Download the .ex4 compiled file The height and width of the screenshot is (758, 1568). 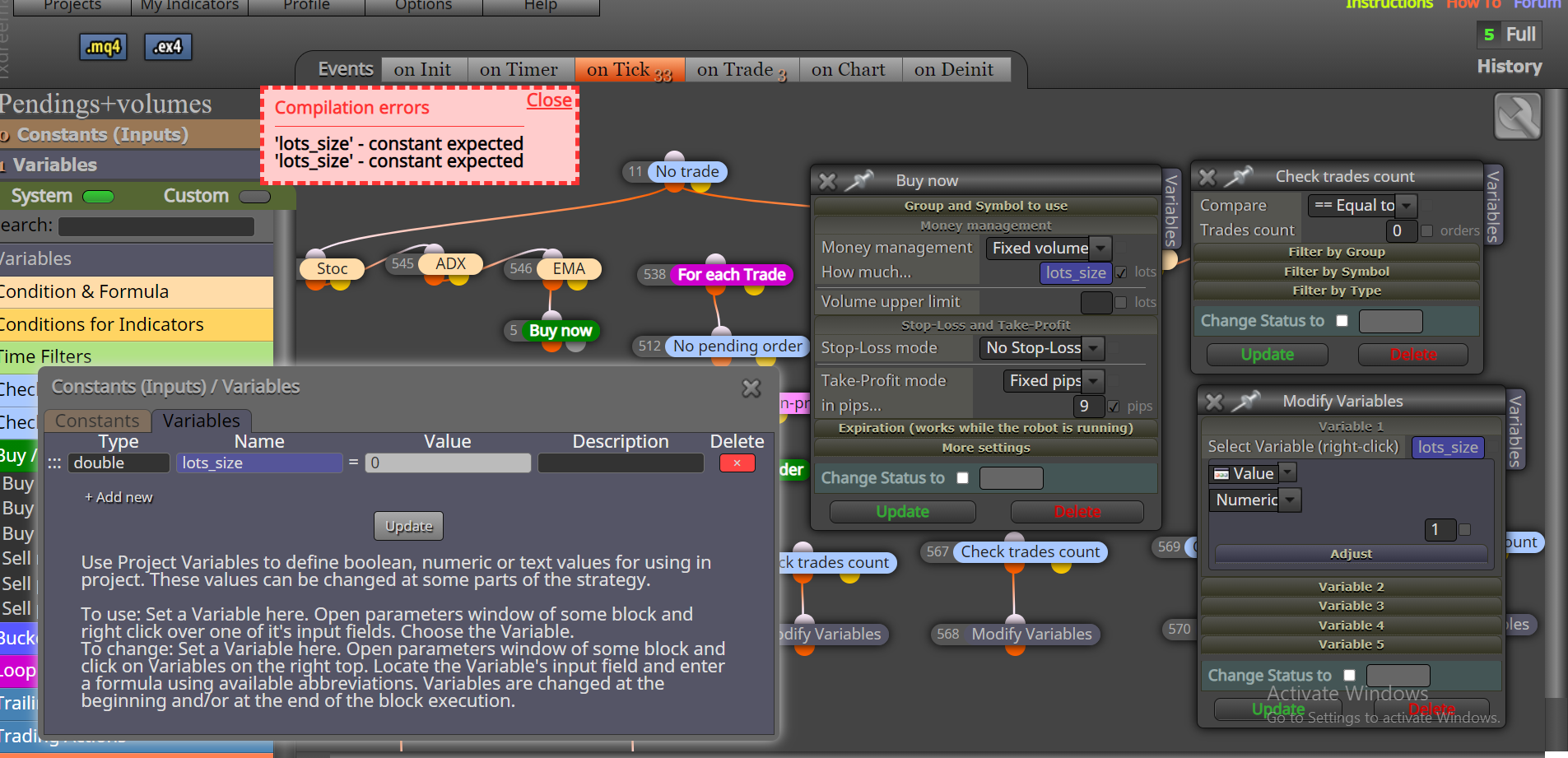tap(168, 47)
